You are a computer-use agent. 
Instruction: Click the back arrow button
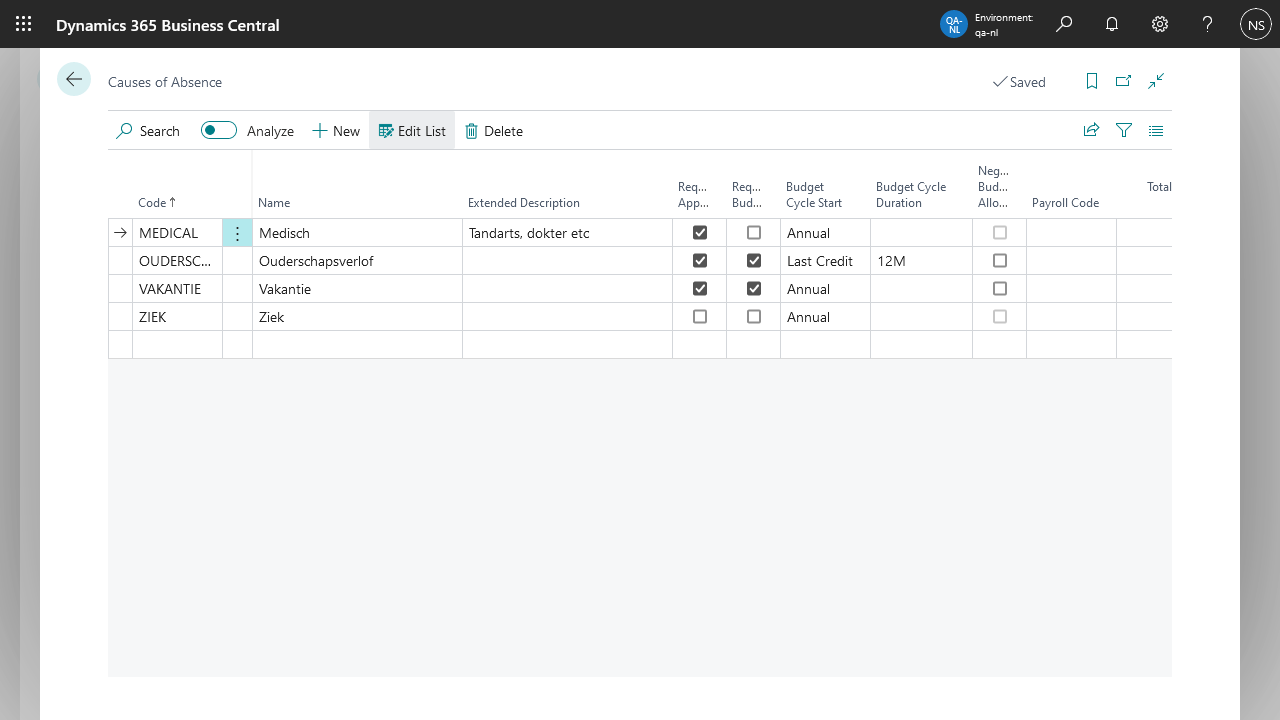[74, 79]
